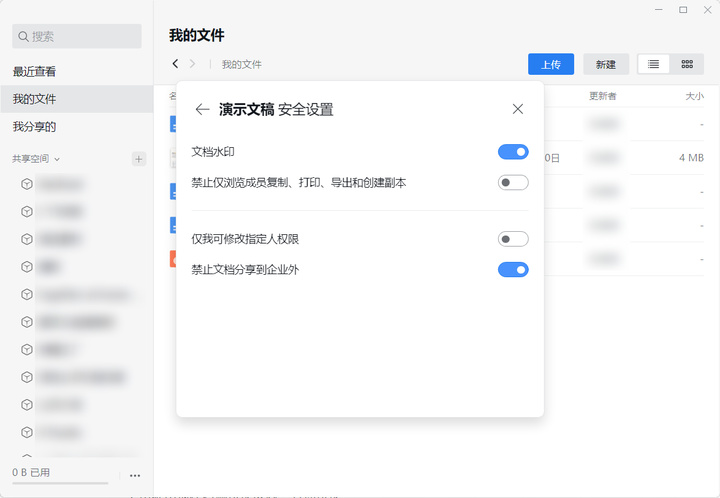Click the 更新者 column header
Viewport: 720px width, 498px height.
click(x=602, y=96)
